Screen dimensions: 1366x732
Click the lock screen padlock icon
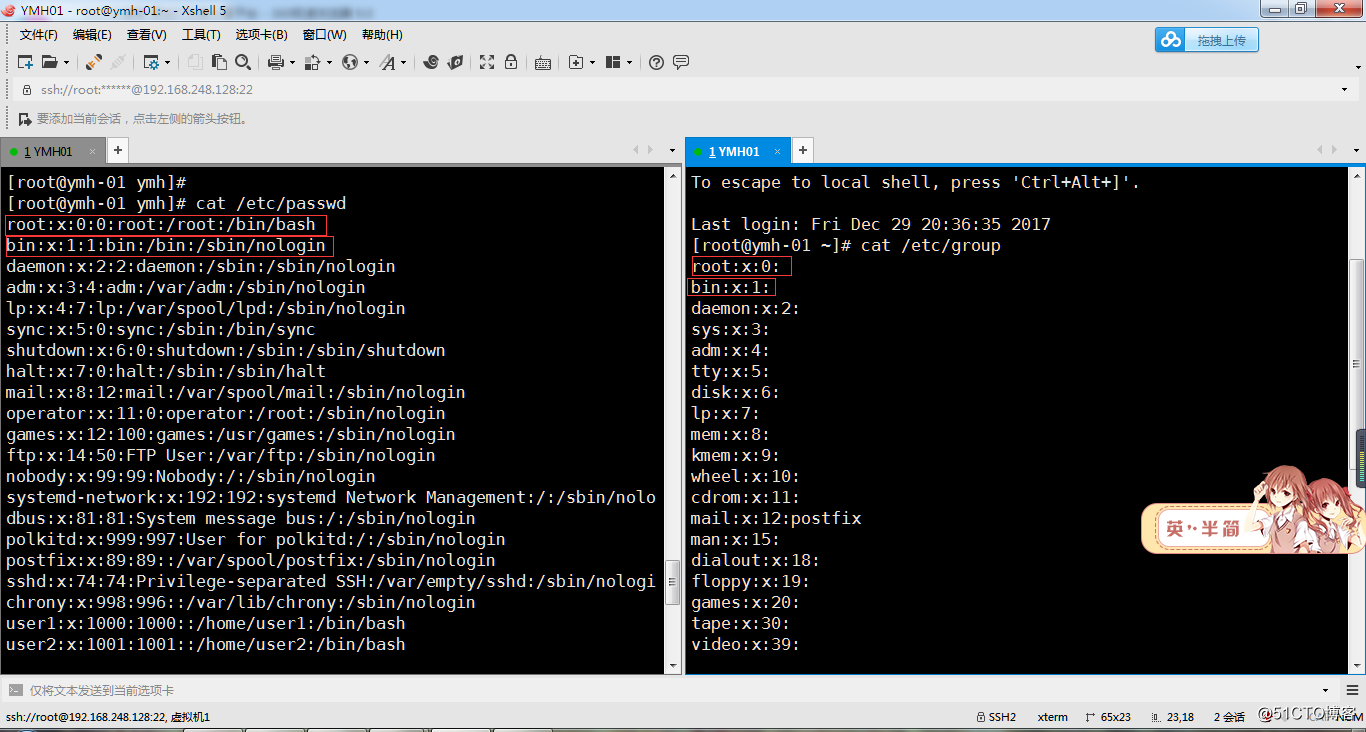pyautogui.click(x=511, y=62)
